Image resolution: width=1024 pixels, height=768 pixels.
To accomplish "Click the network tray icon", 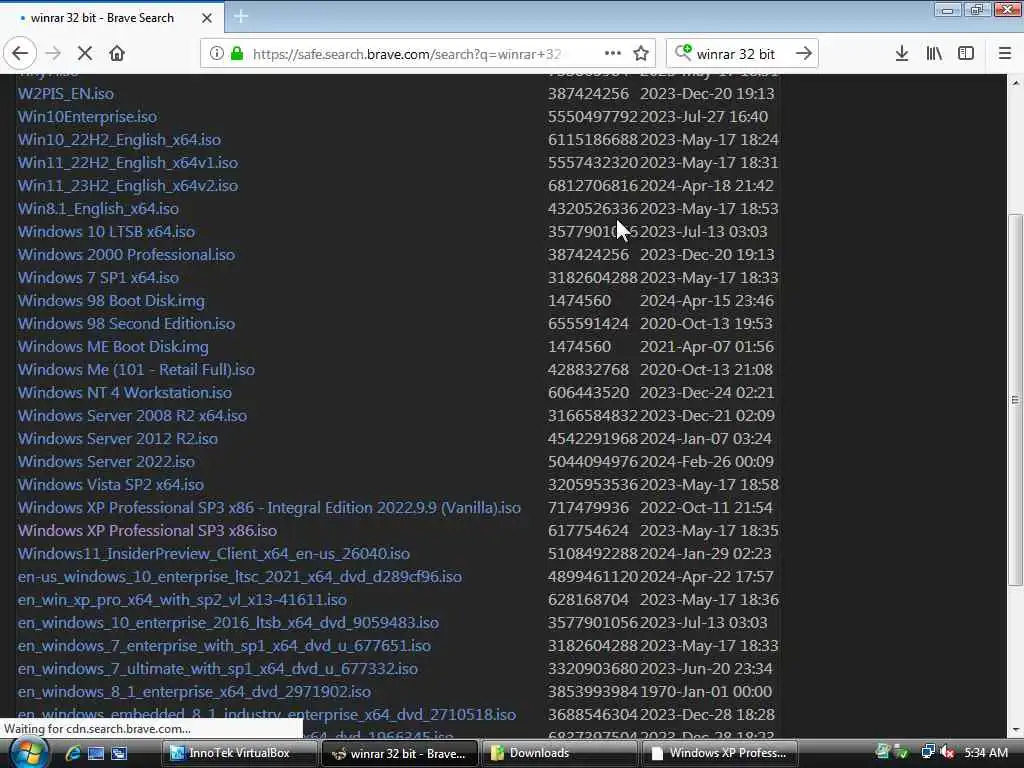I will pos(927,753).
